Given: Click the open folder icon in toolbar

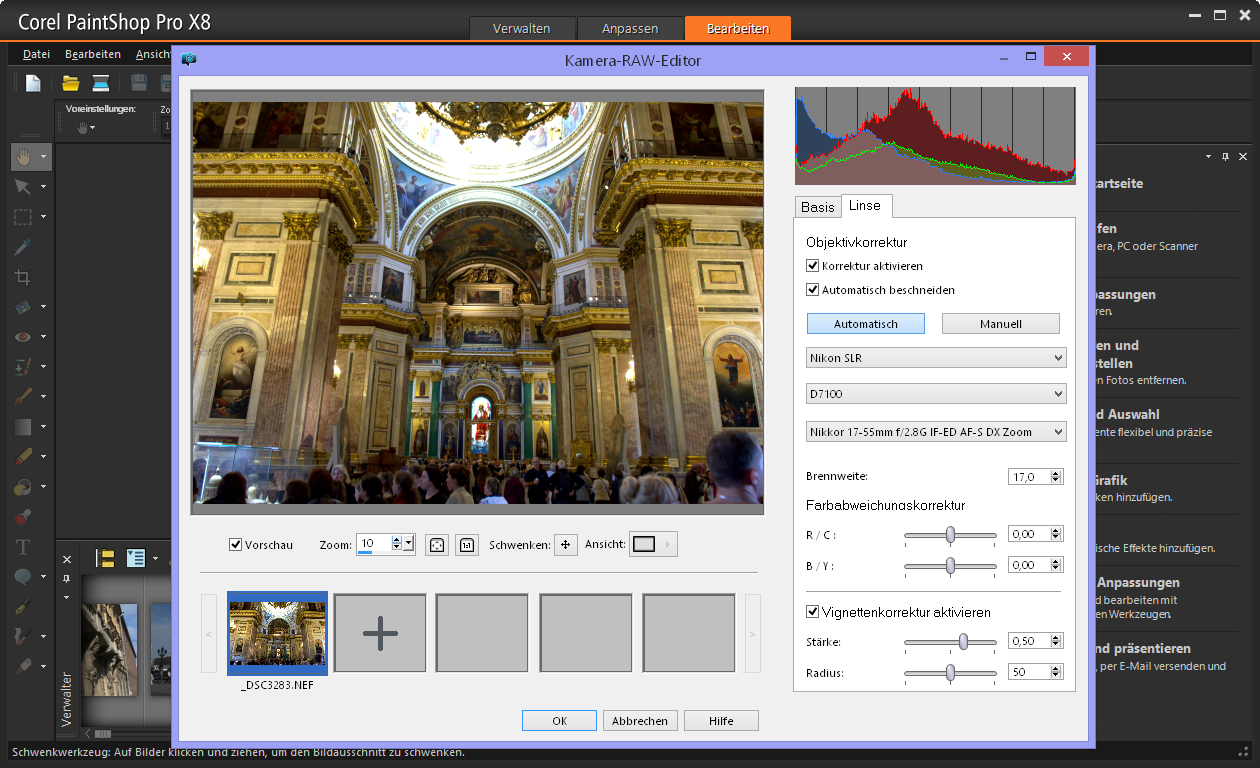Looking at the screenshot, I should click(70, 83).
